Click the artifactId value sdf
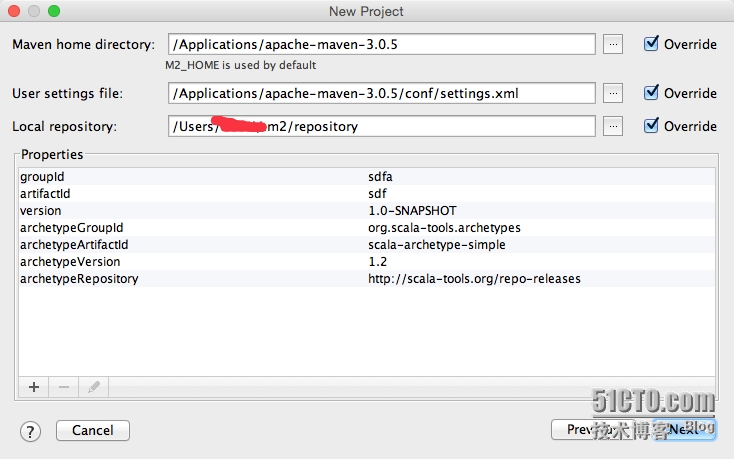Screen dimensions: 734x459 click(377, 193)
